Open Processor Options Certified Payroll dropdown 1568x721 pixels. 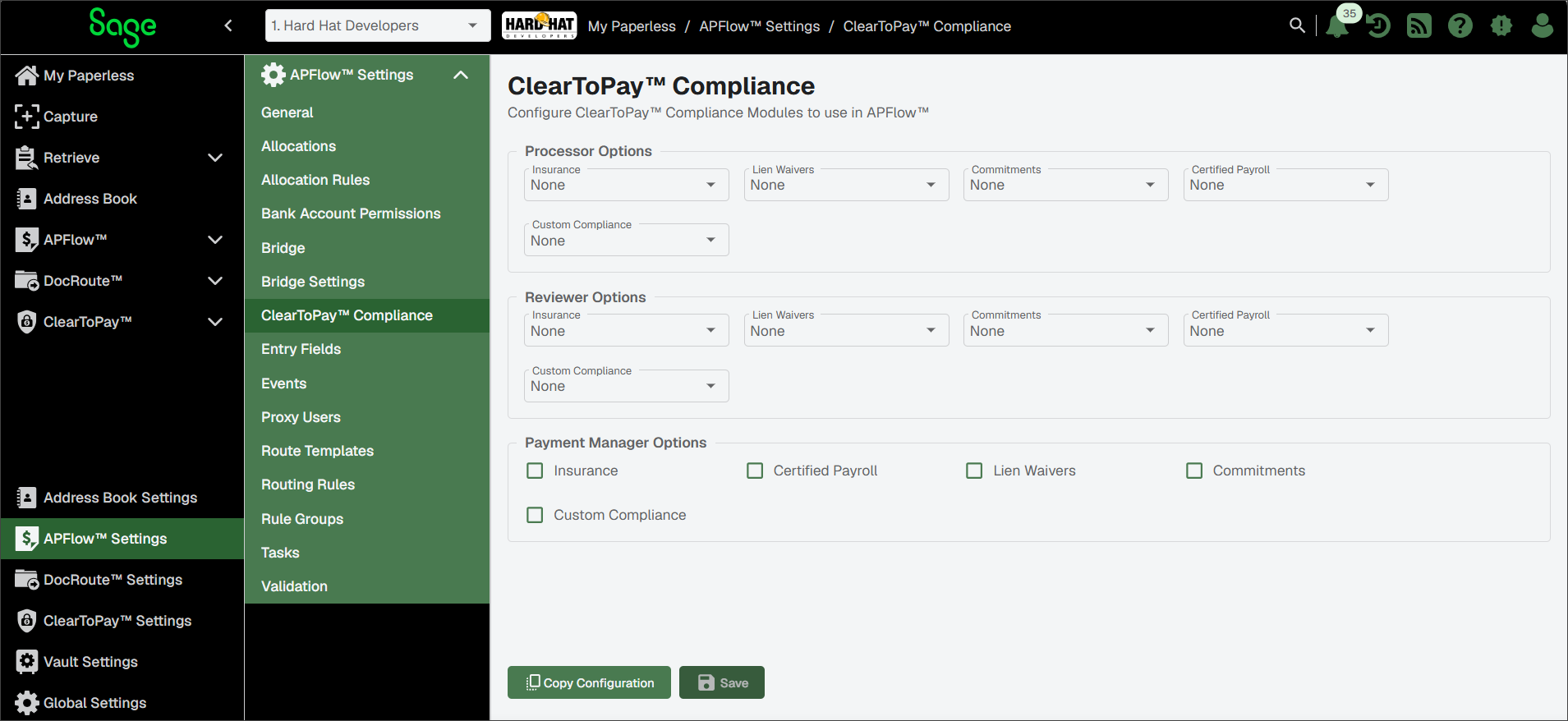1286,185
